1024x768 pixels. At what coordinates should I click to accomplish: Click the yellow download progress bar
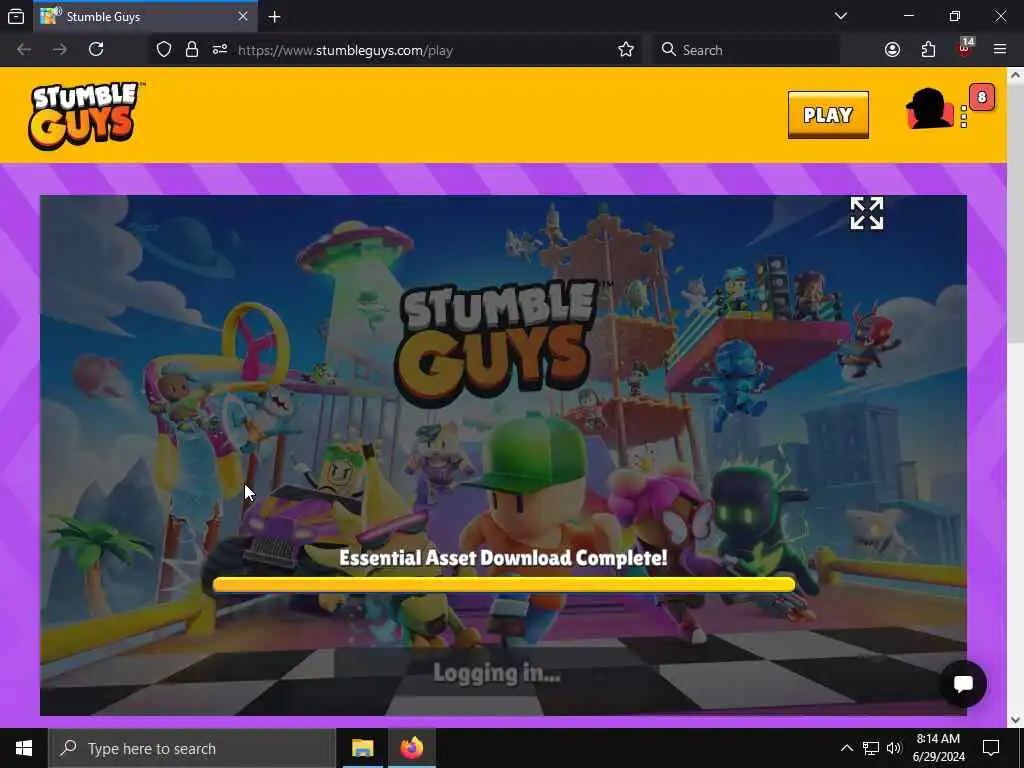[x=504, y=584]
